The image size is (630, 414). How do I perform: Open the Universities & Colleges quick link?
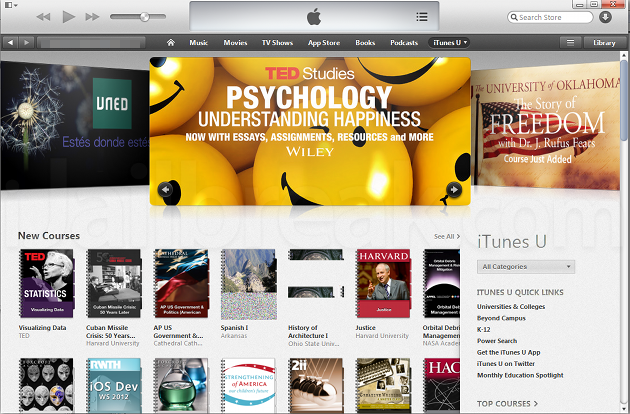click(511, 306)
